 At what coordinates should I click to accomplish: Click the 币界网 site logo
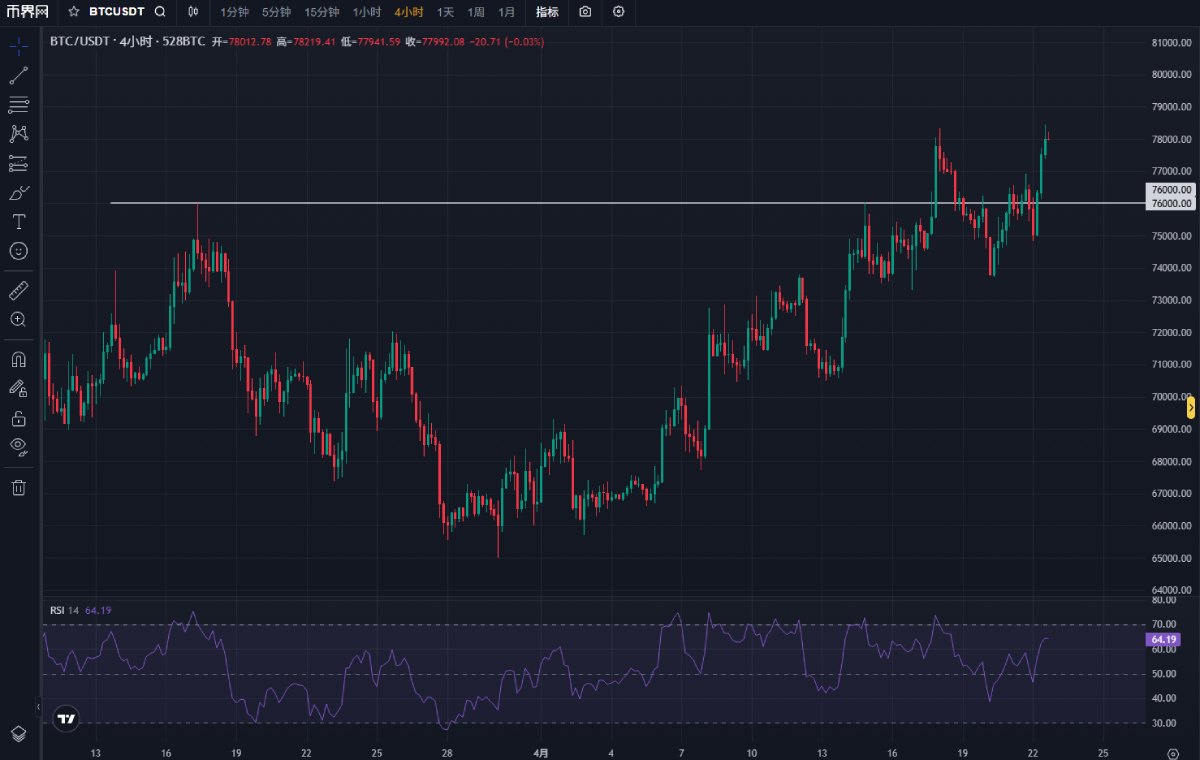point(27,12)
